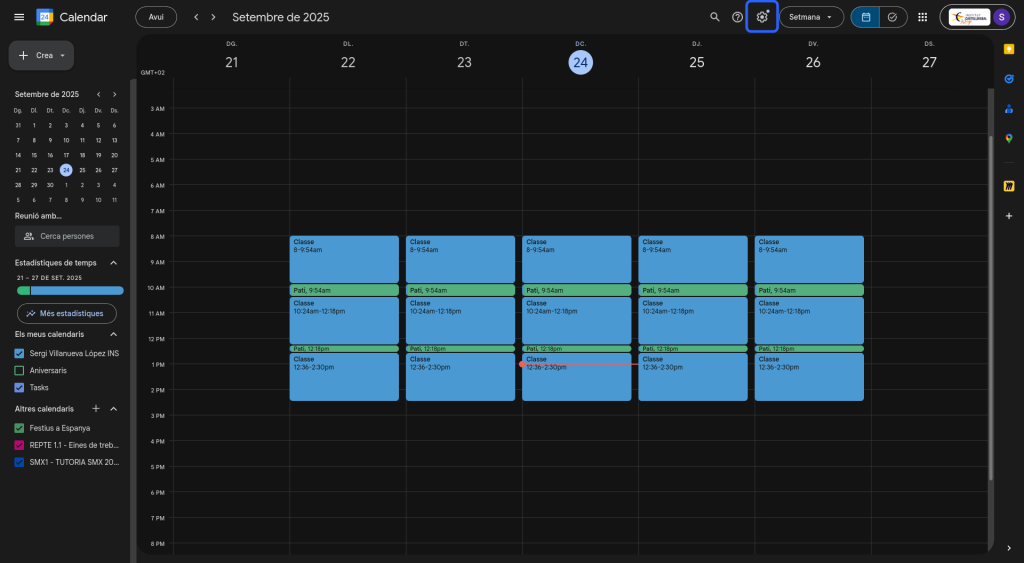The image size is (1024, 563).
Task: Click the Més estadístiques button
Action: coord(66,313)
